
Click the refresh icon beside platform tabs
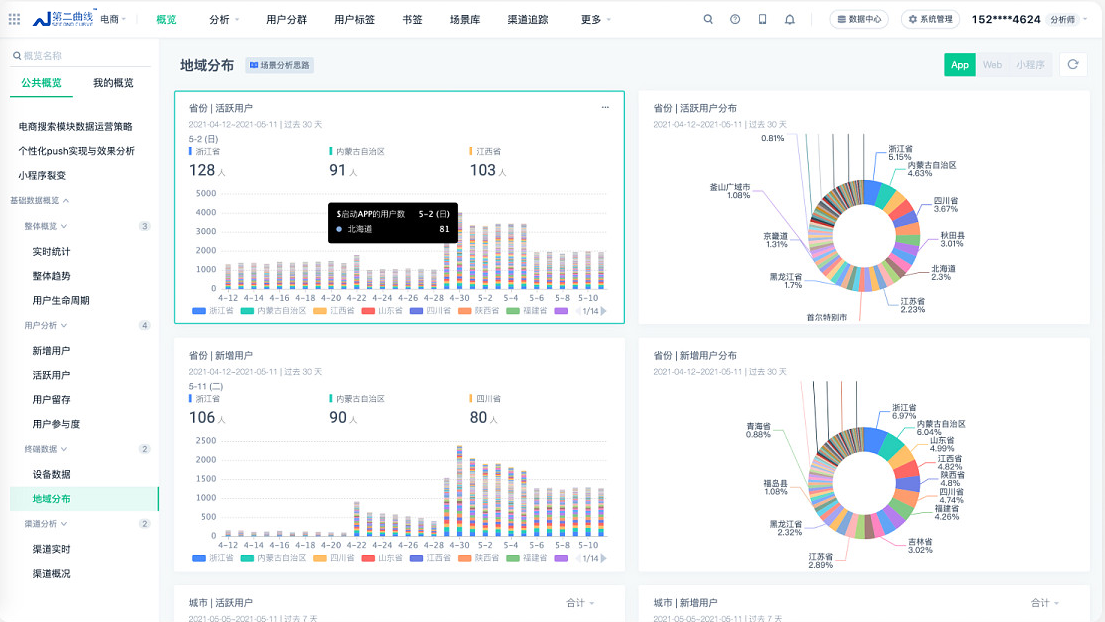[1073, 65]
